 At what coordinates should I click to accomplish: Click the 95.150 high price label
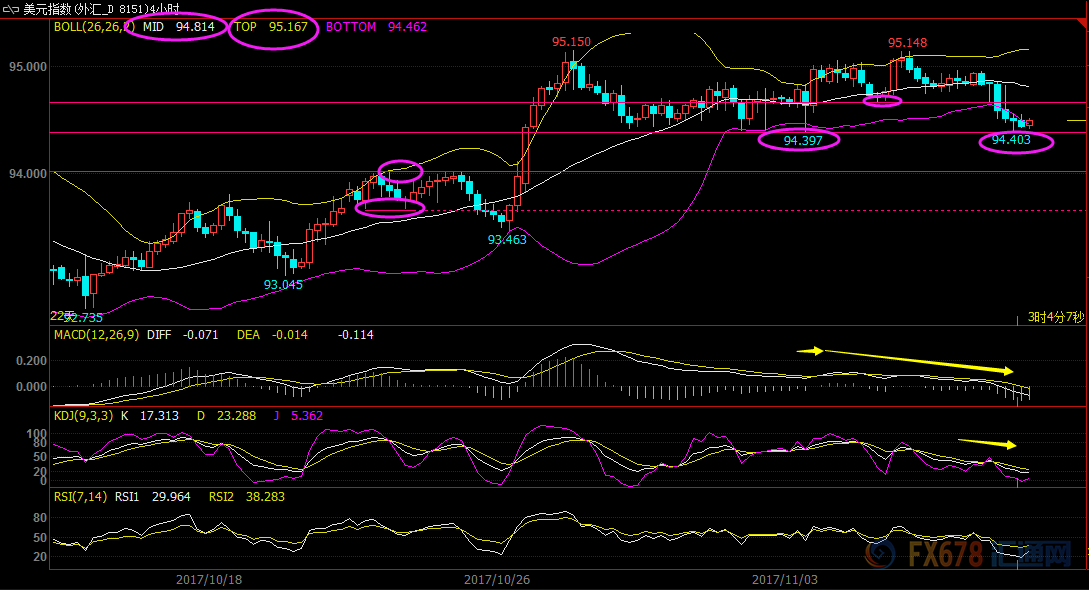click(x=571, y=42)
